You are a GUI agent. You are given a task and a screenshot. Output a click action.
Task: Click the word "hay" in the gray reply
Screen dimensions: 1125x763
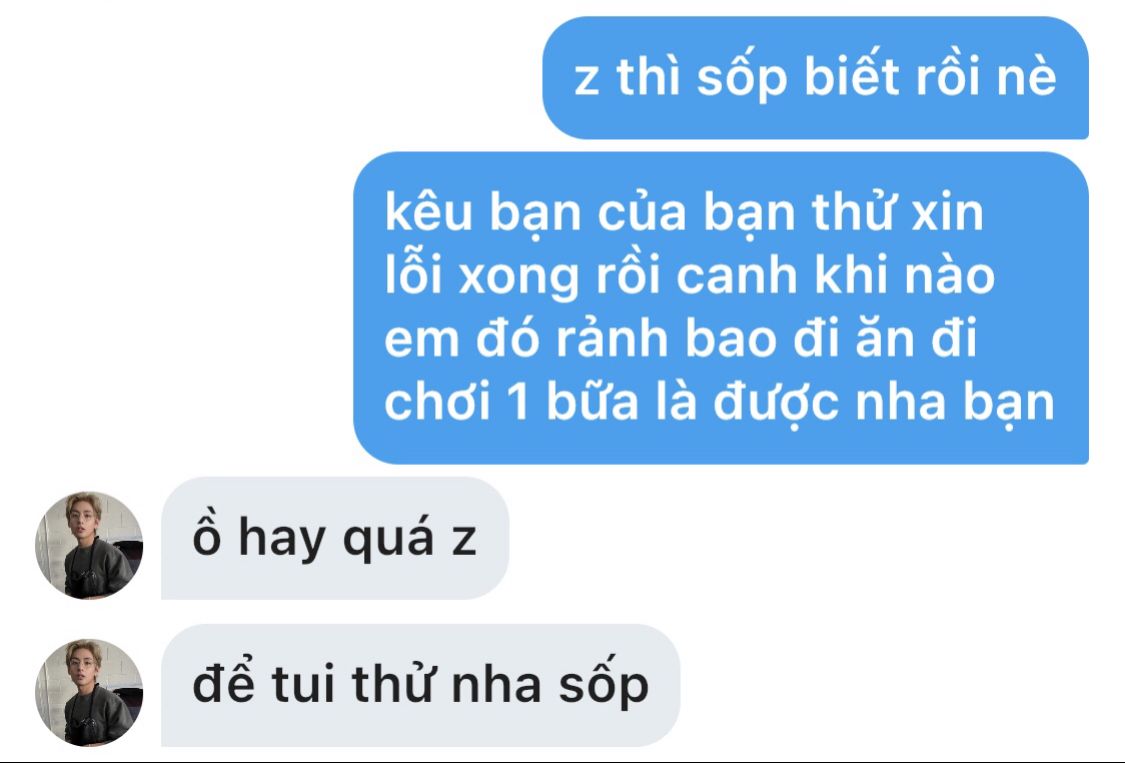point(282,538)
